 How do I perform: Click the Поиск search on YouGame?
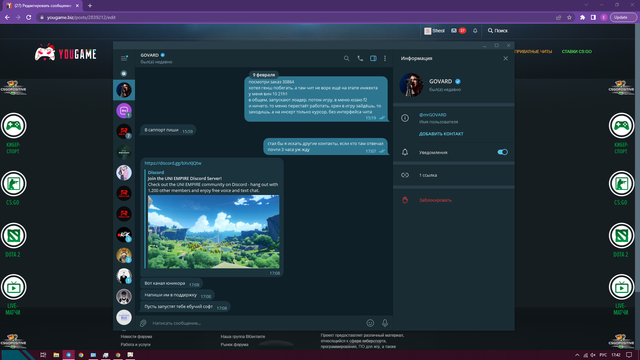tap(498, 31)
